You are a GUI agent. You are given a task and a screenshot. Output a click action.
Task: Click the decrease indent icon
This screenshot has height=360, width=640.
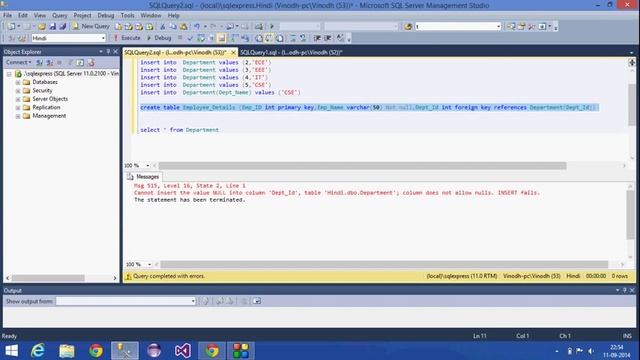(317, 38)
